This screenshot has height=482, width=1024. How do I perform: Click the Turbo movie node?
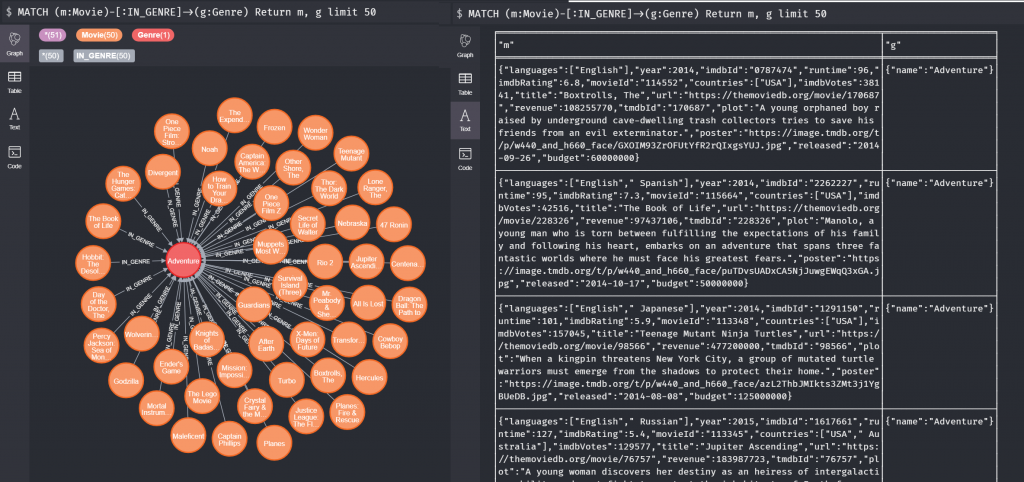coord(286,380)
